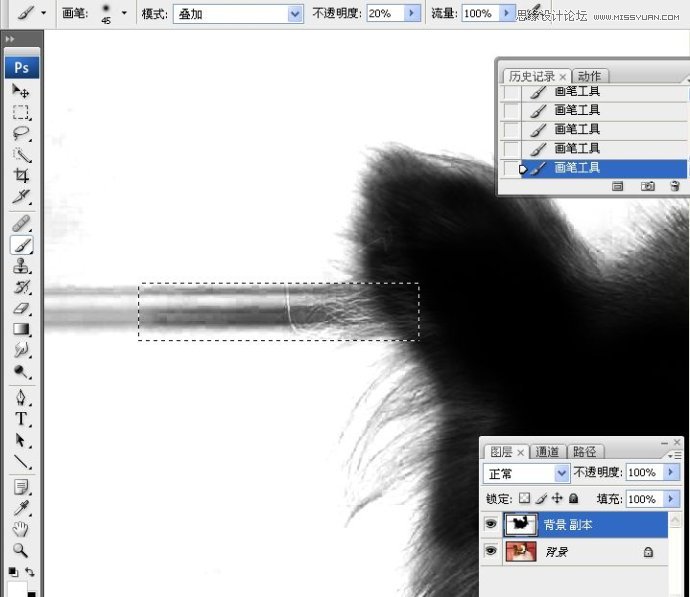Swap foreground and background colors
Image resolution: width=690 pixels, height=597 pixels.
(30, 572)
